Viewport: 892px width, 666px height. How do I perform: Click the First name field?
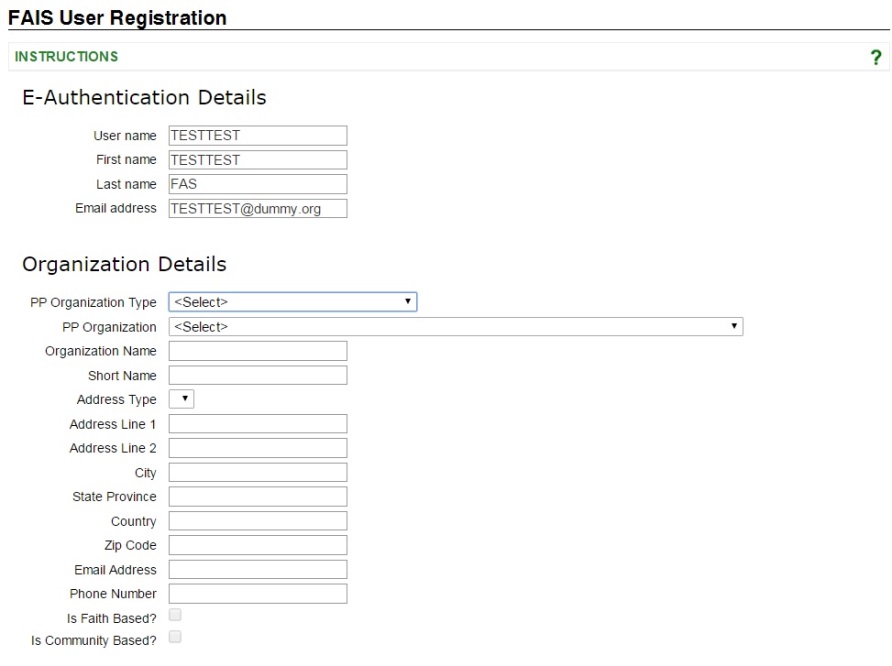(x=257, y=160)
